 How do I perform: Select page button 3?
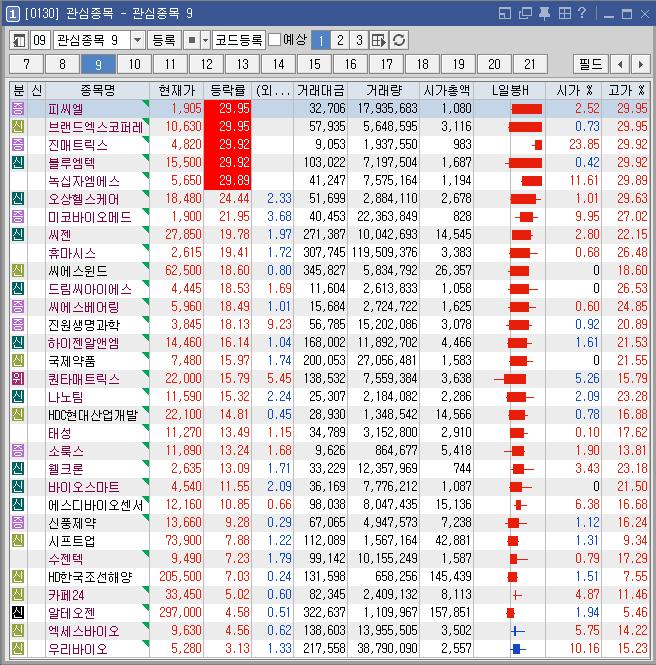(359, 40)
